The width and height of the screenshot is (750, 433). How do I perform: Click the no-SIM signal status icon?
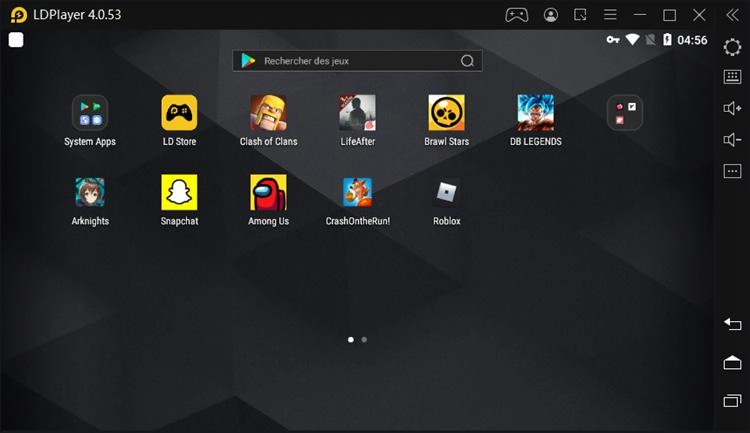click(651, 40)
